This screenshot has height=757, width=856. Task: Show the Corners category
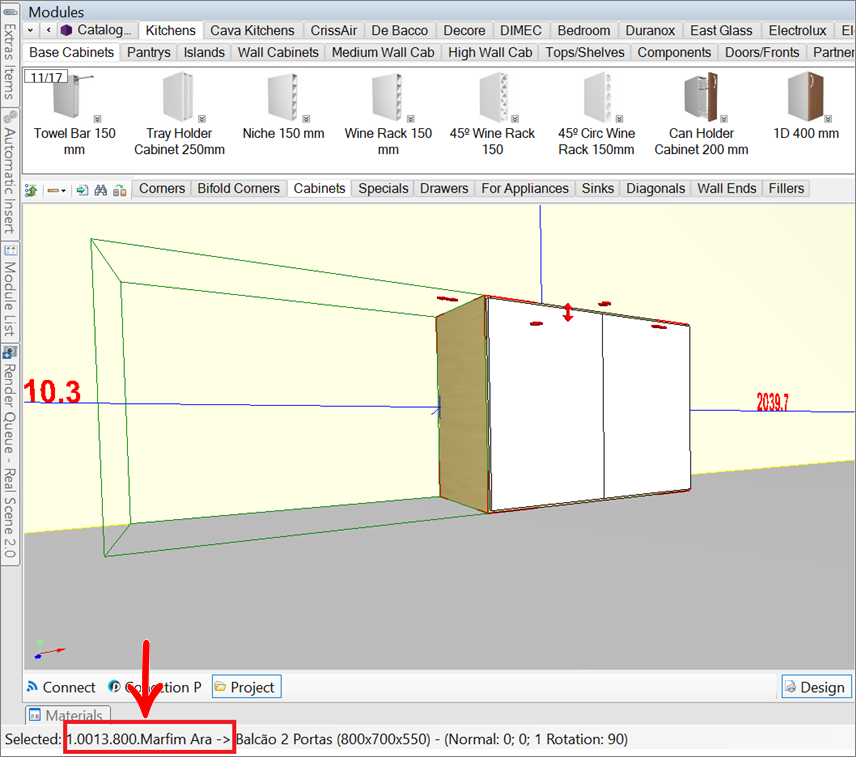(162, 188)
